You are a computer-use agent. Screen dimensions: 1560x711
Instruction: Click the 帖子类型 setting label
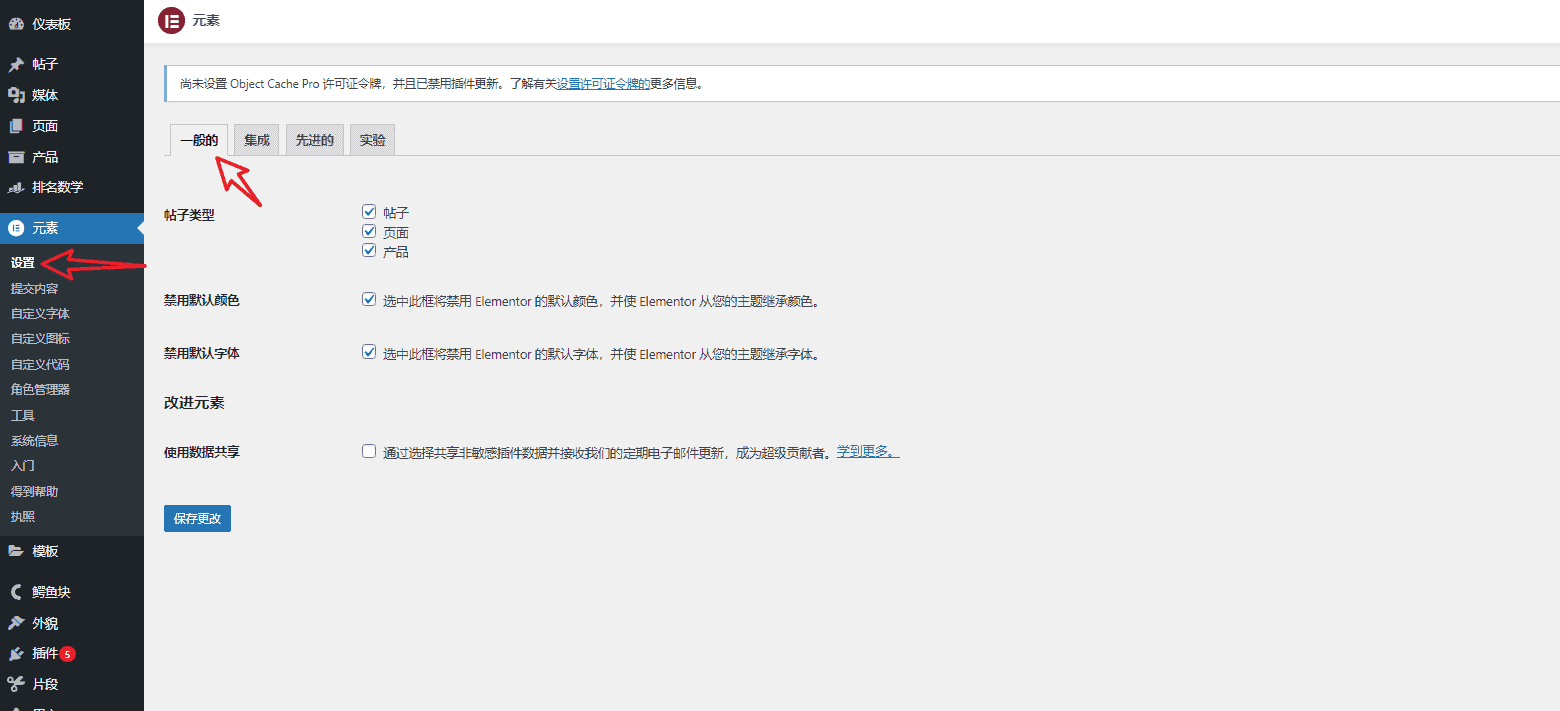click(x=189, y=215)
